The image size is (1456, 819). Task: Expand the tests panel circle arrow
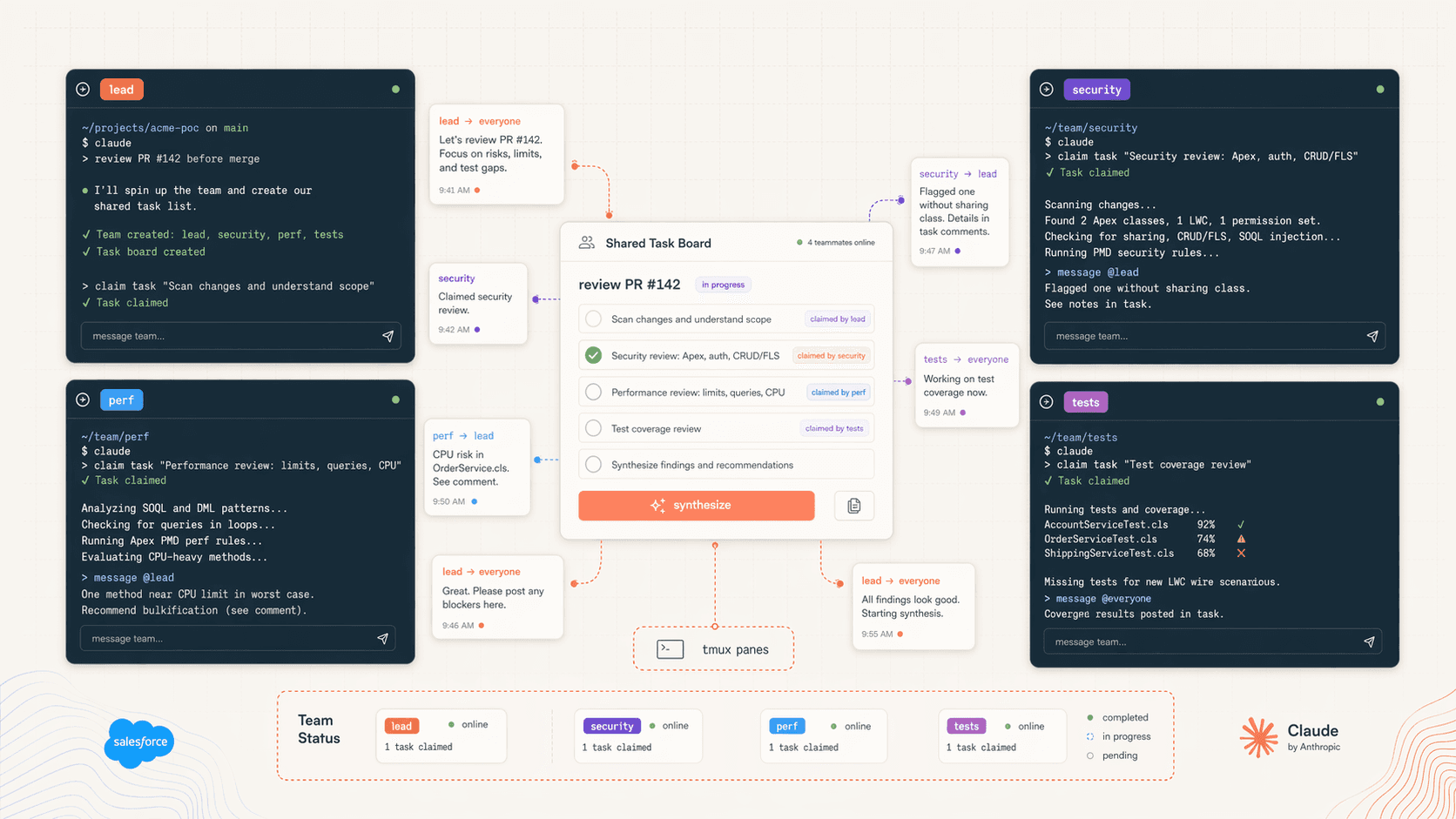pos(1047,402)
